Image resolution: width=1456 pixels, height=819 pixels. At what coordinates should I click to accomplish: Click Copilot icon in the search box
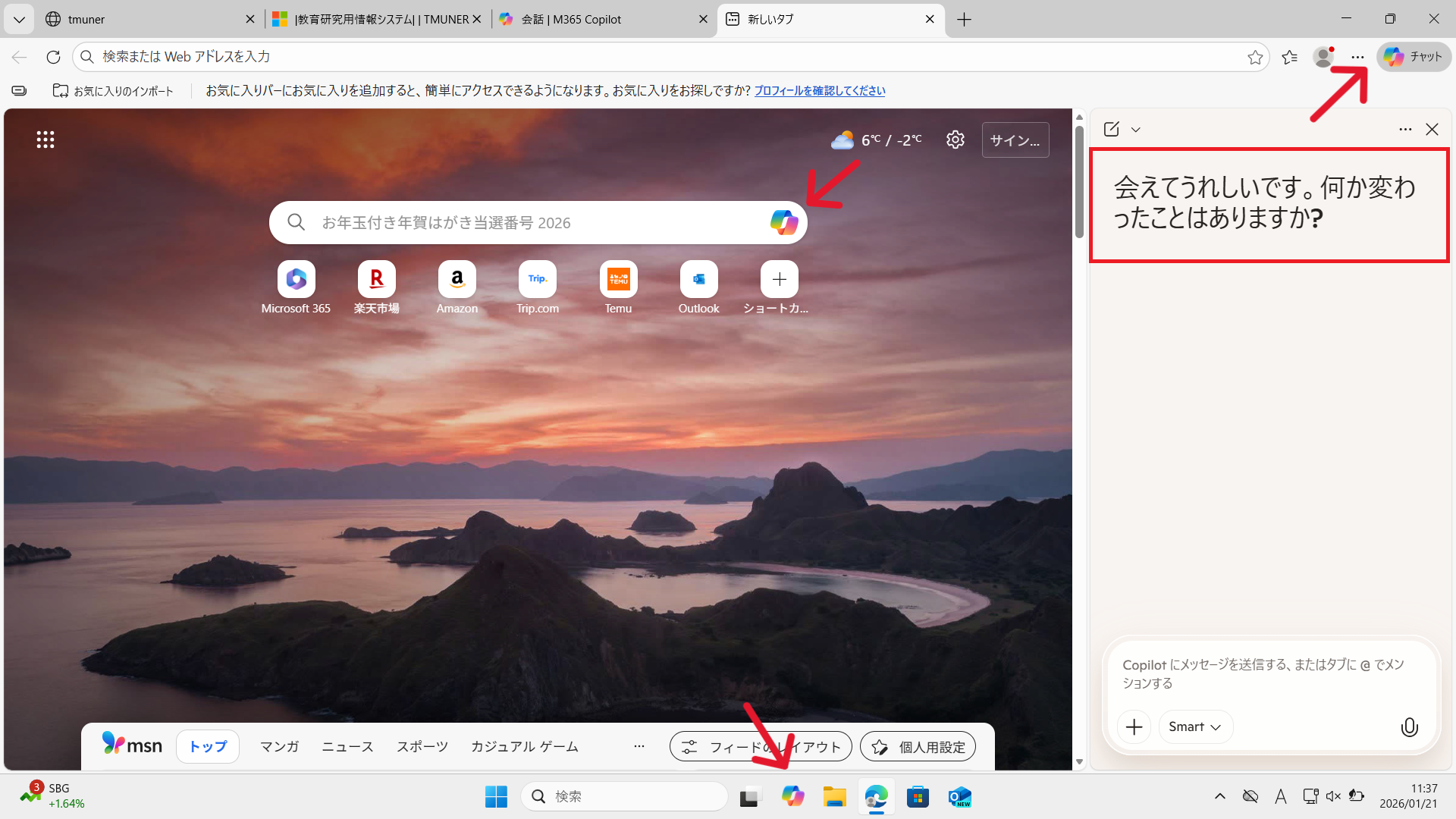(x=784, y=222)
